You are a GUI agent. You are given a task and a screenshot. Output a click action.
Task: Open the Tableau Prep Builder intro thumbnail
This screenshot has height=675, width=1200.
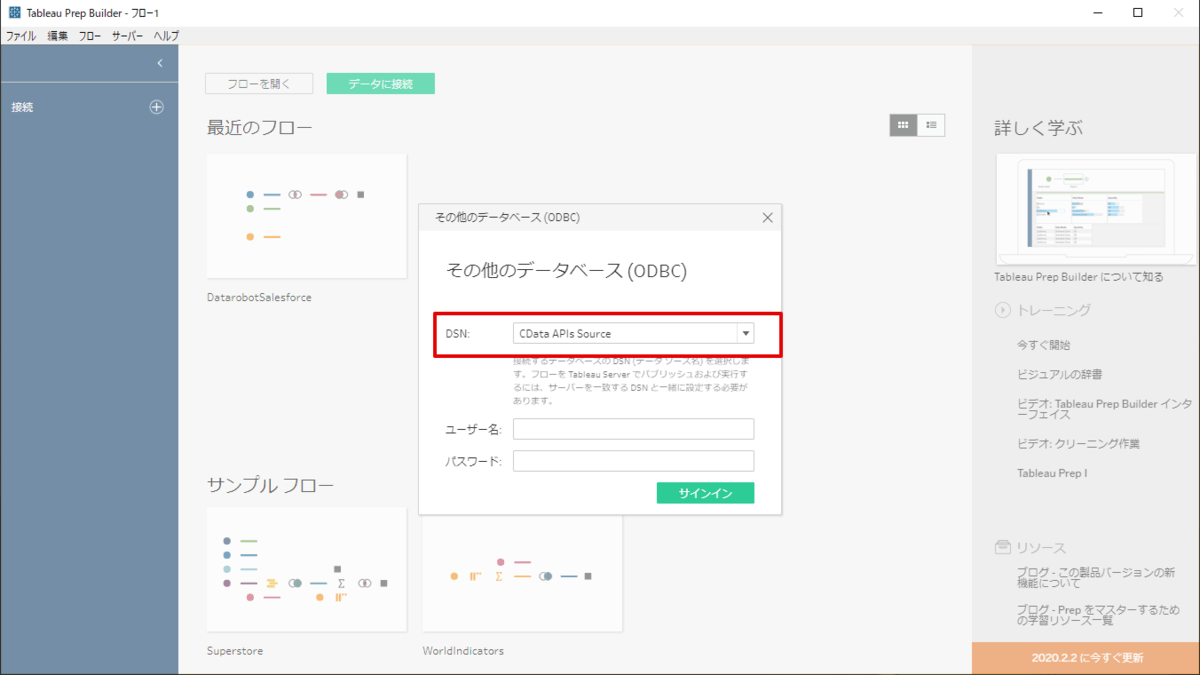(1096, 207)
